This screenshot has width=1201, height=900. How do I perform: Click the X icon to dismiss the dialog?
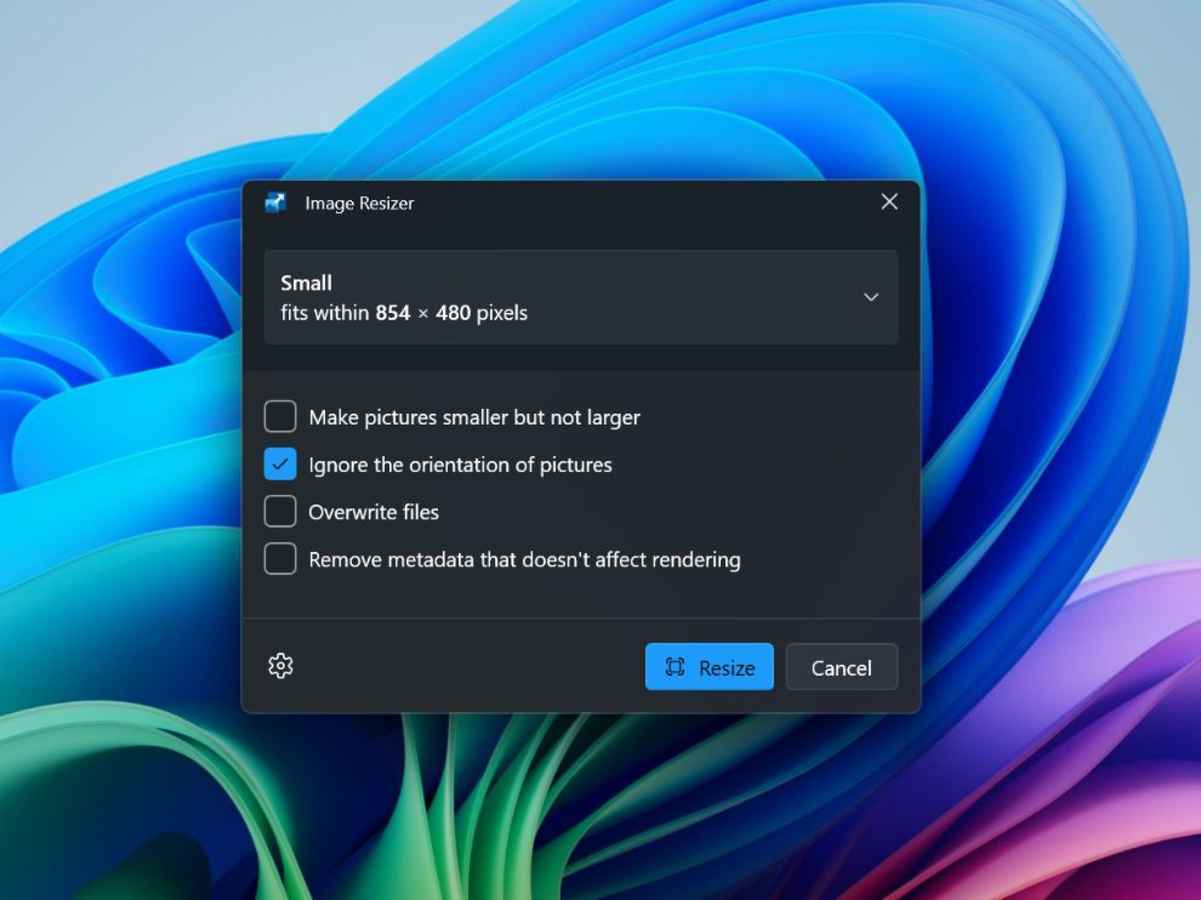(888, 201)
